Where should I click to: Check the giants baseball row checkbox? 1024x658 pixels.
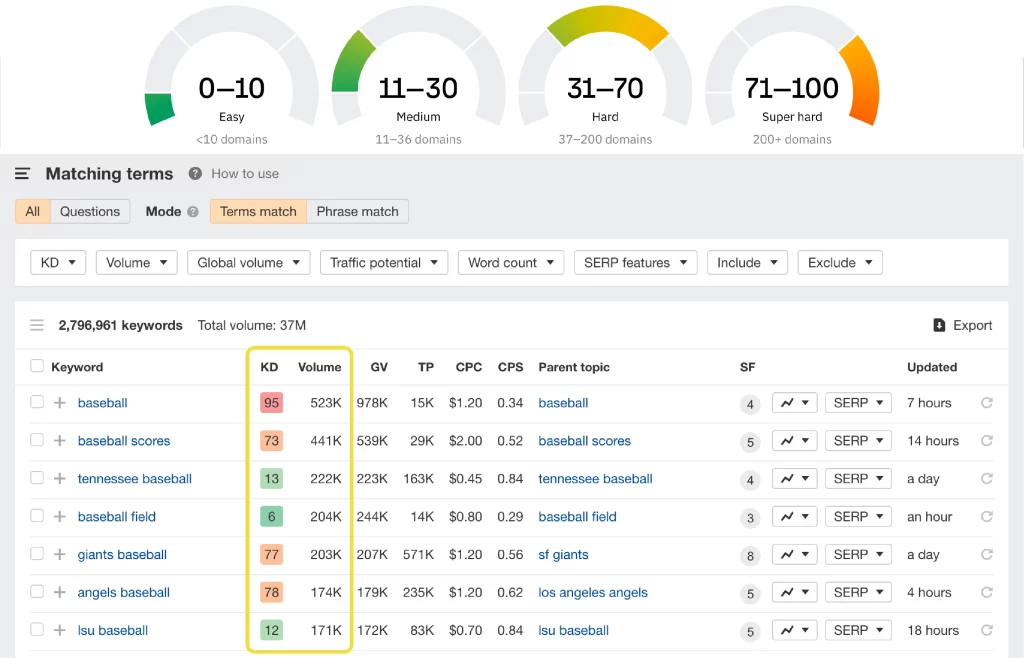click(37, 554)
